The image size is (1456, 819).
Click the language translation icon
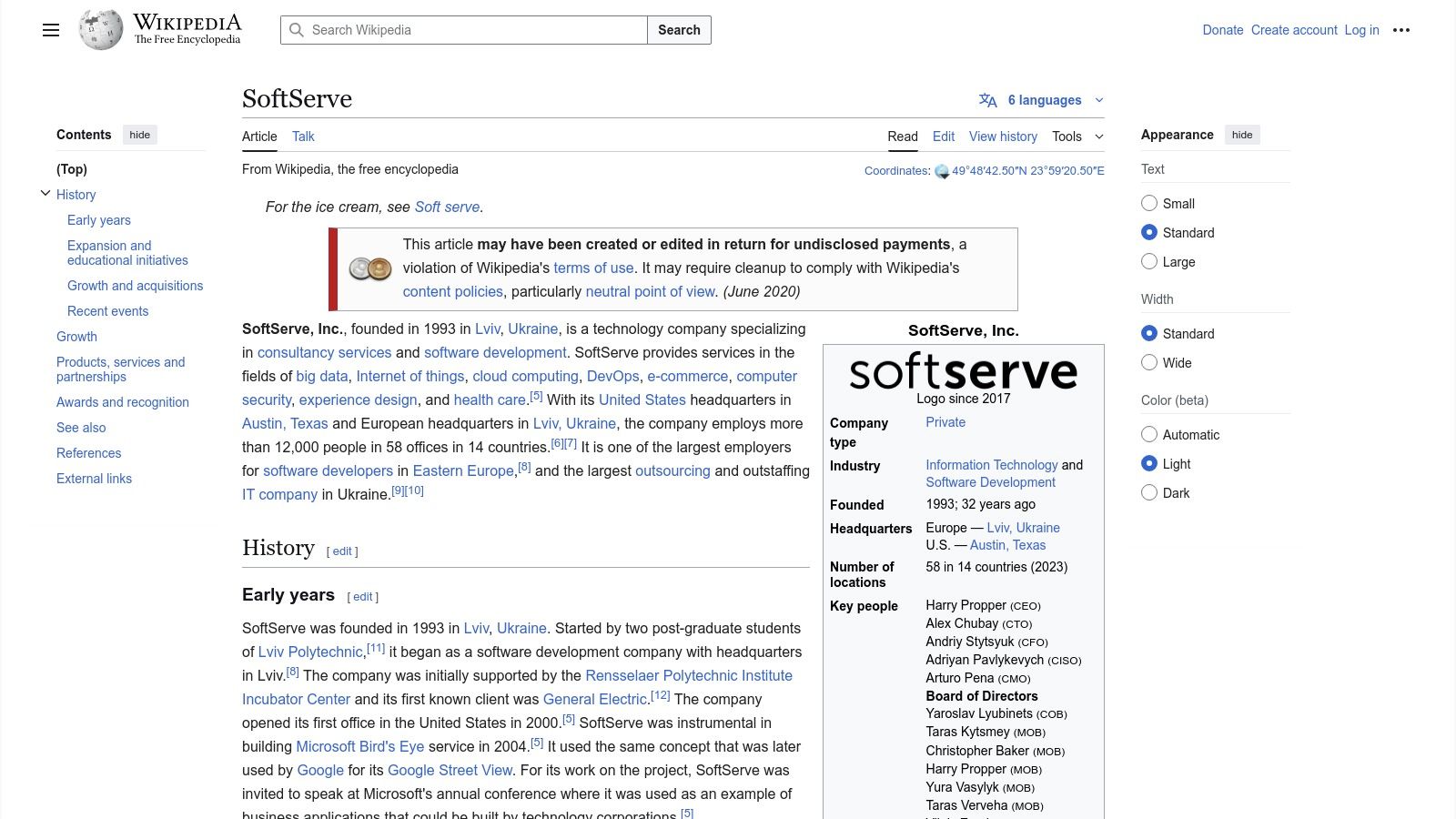[x=987, y=100]
